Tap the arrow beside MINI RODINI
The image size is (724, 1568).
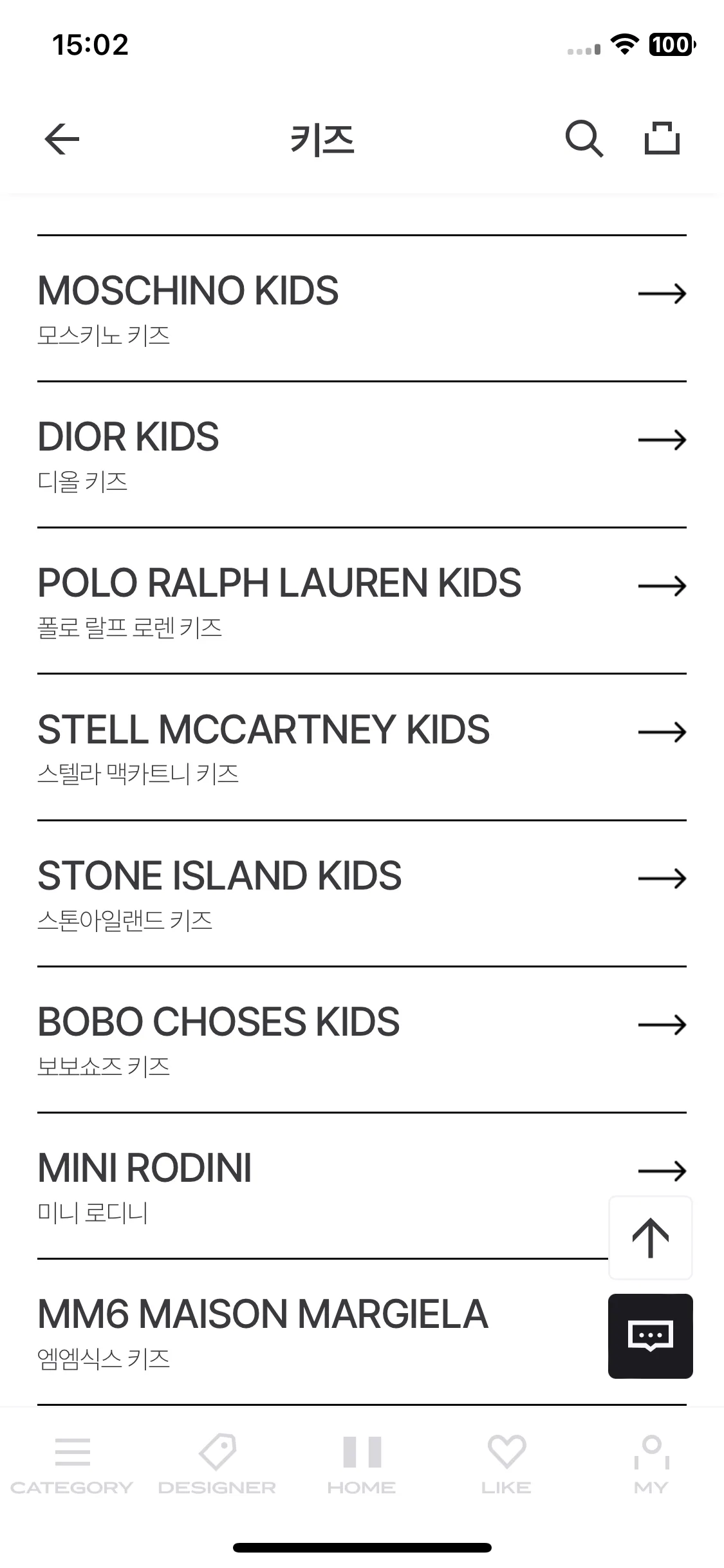(662, 1170)
